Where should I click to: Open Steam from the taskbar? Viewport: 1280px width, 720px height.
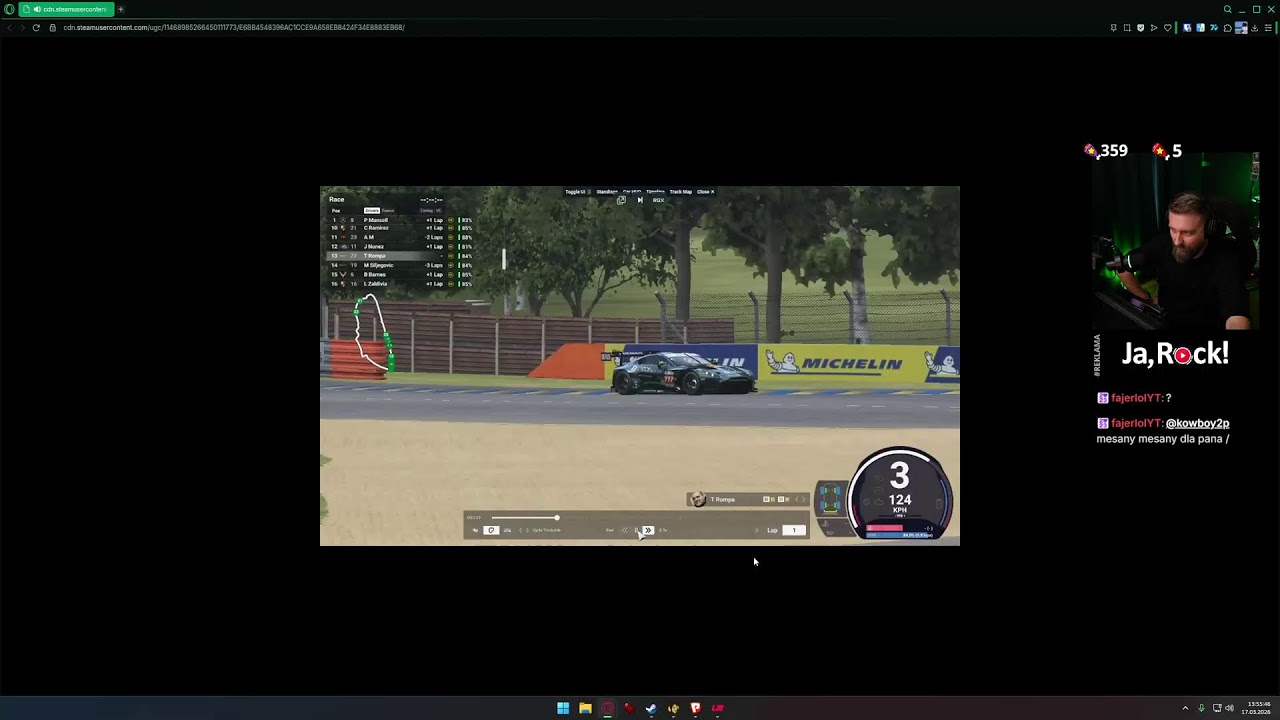point(651,708)
